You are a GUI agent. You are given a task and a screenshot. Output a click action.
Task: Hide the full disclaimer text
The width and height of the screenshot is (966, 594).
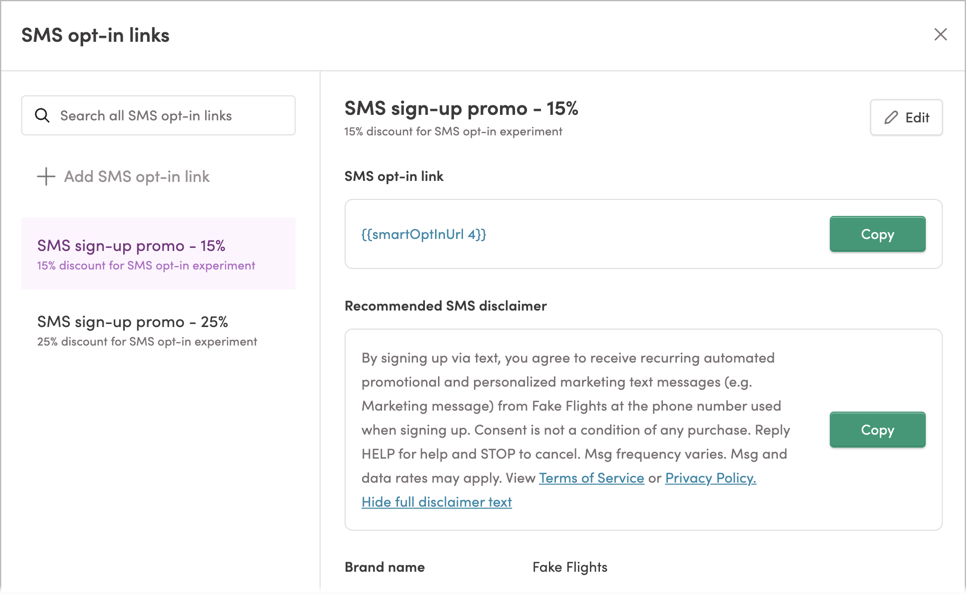coord(437,502)
